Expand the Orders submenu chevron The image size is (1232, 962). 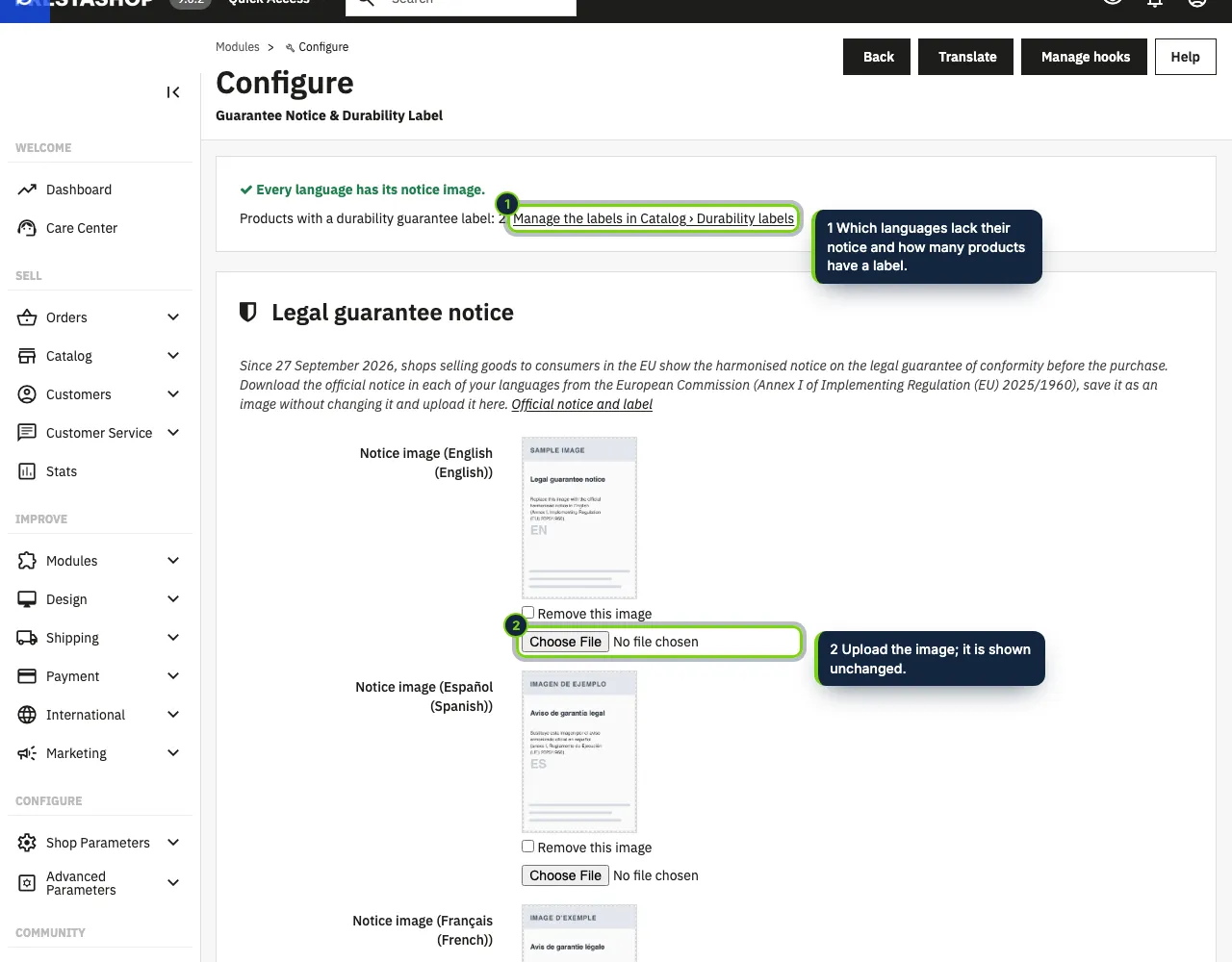click(x=173, y=317)
